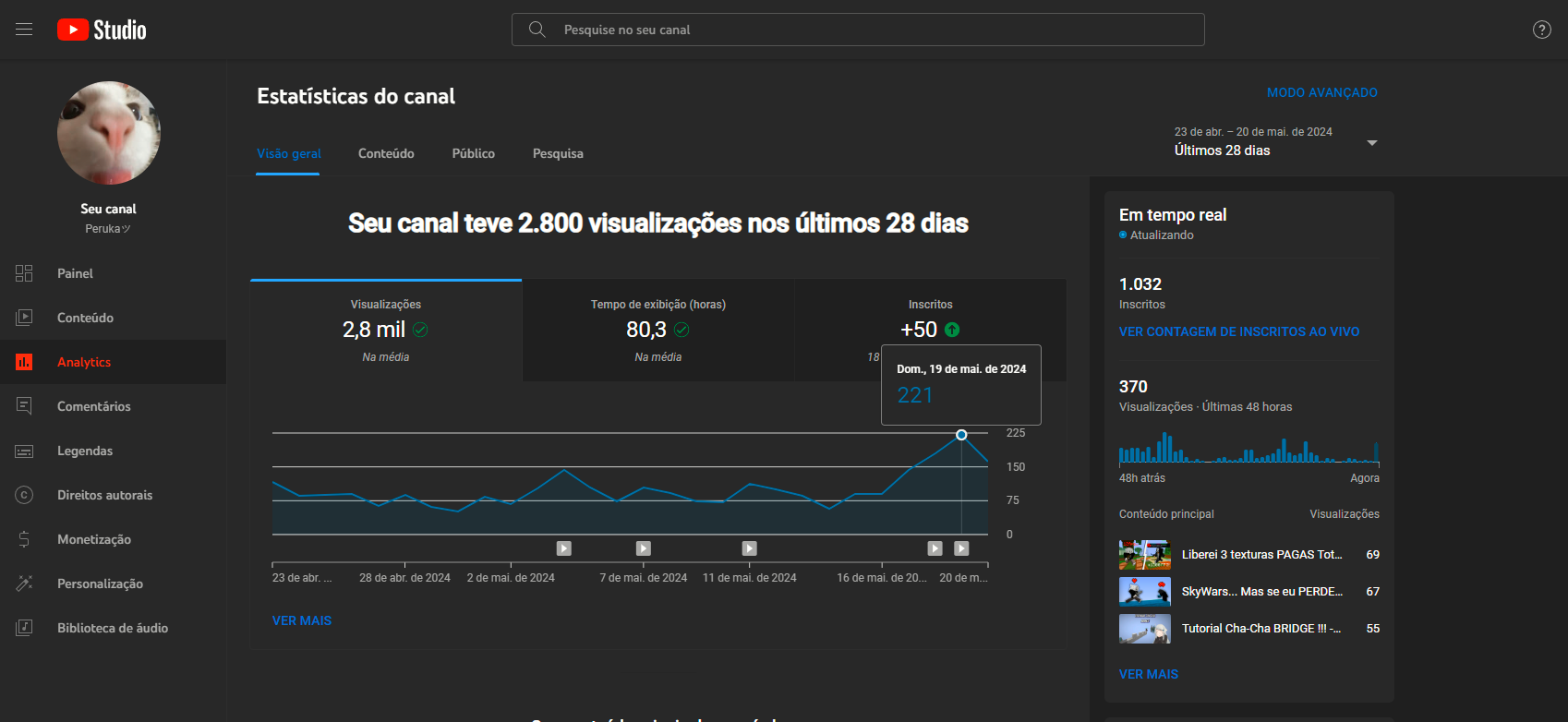Screen dimensions: 1568x722
Task: Click the video marker left of the last one
Action: pos(935,548)
